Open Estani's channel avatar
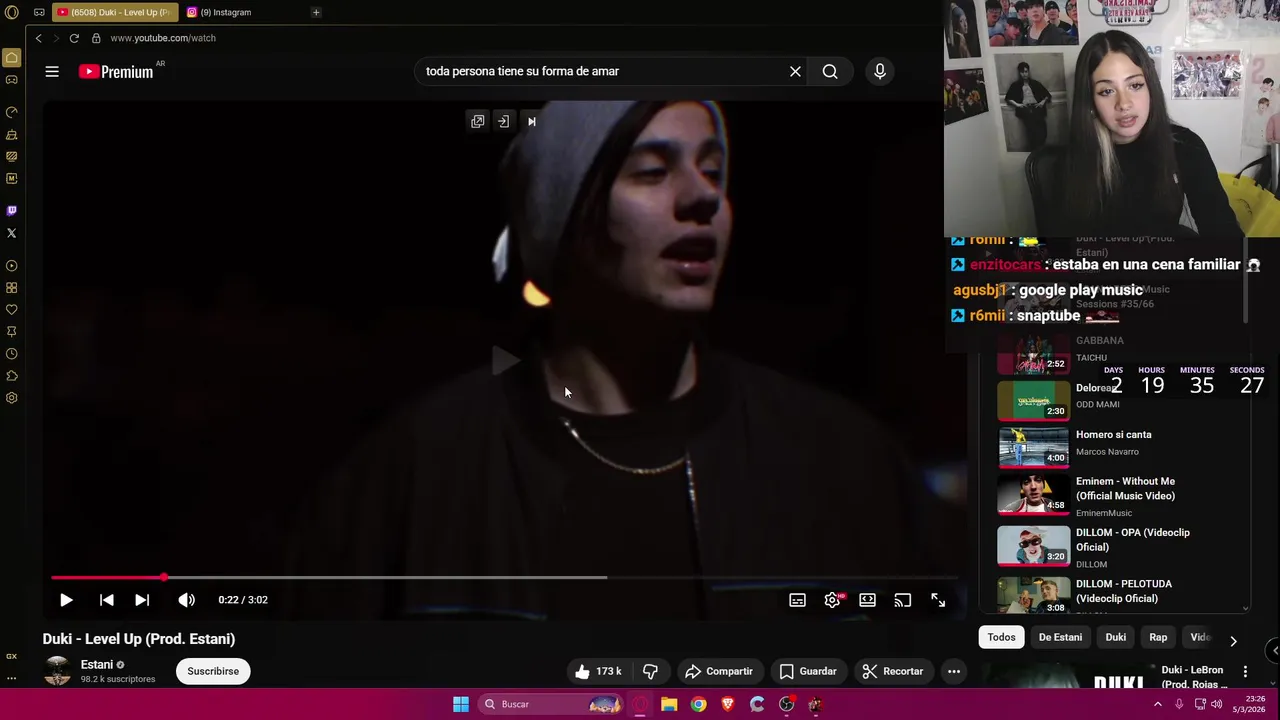 57,671
